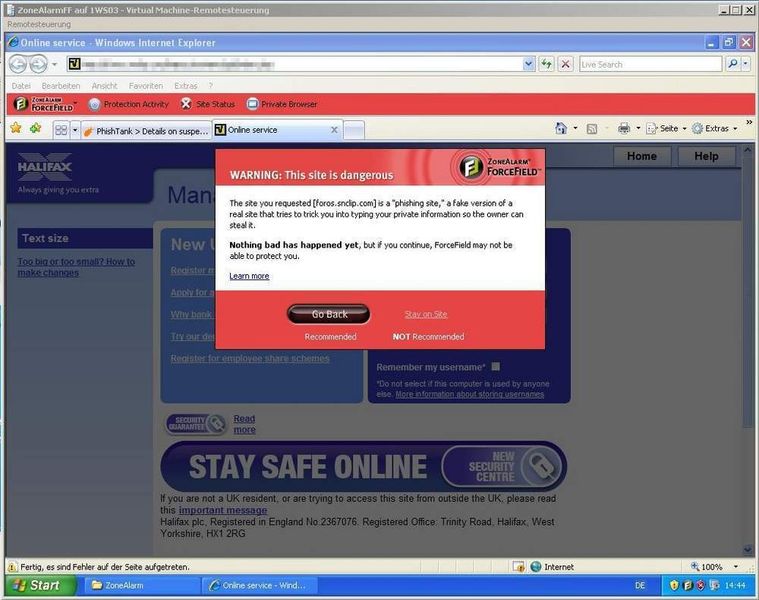
Task: Switch to ZoneAlarm folder taskbar item
Action: tap(143, 585)
